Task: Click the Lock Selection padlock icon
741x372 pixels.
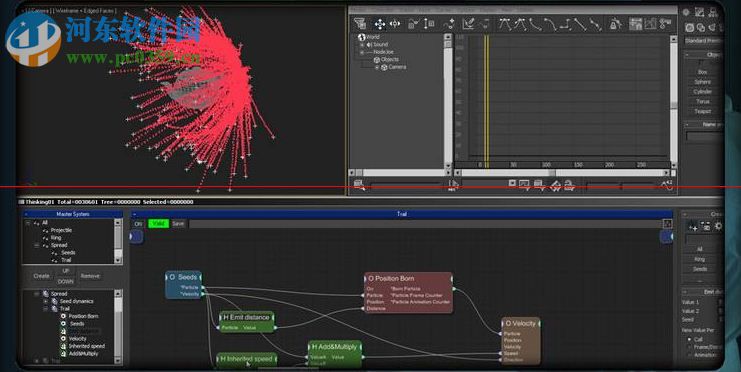Action: click(615, 24)
